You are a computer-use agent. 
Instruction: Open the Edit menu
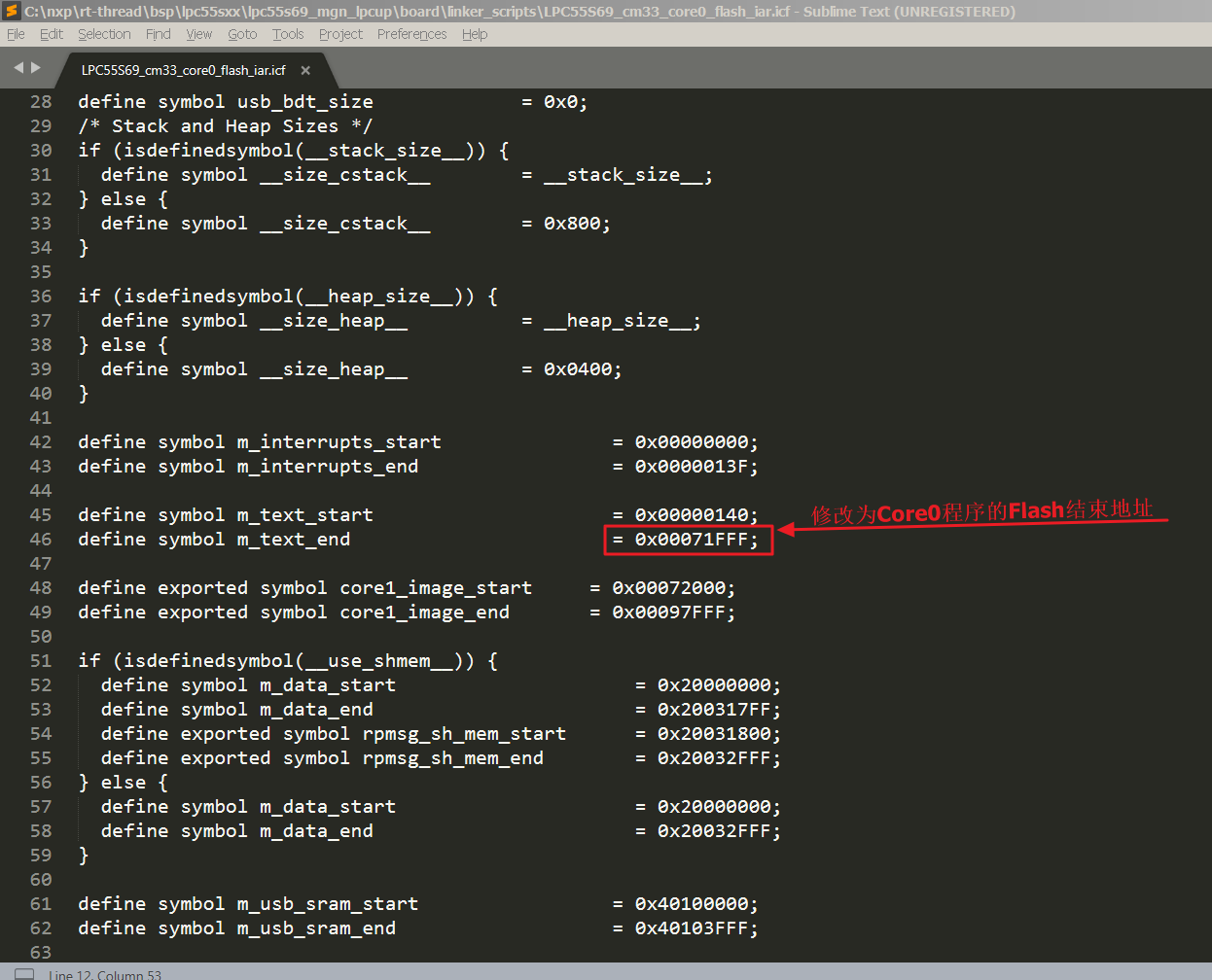point(51,34)
